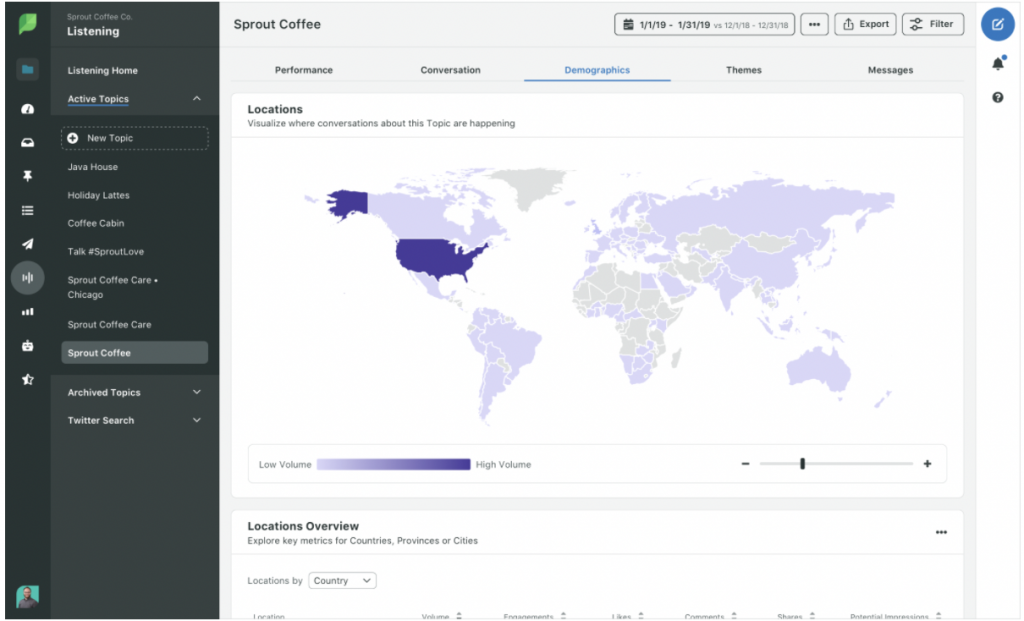
Task: Open the folder icon in the left rail
Action: (27, 69)
